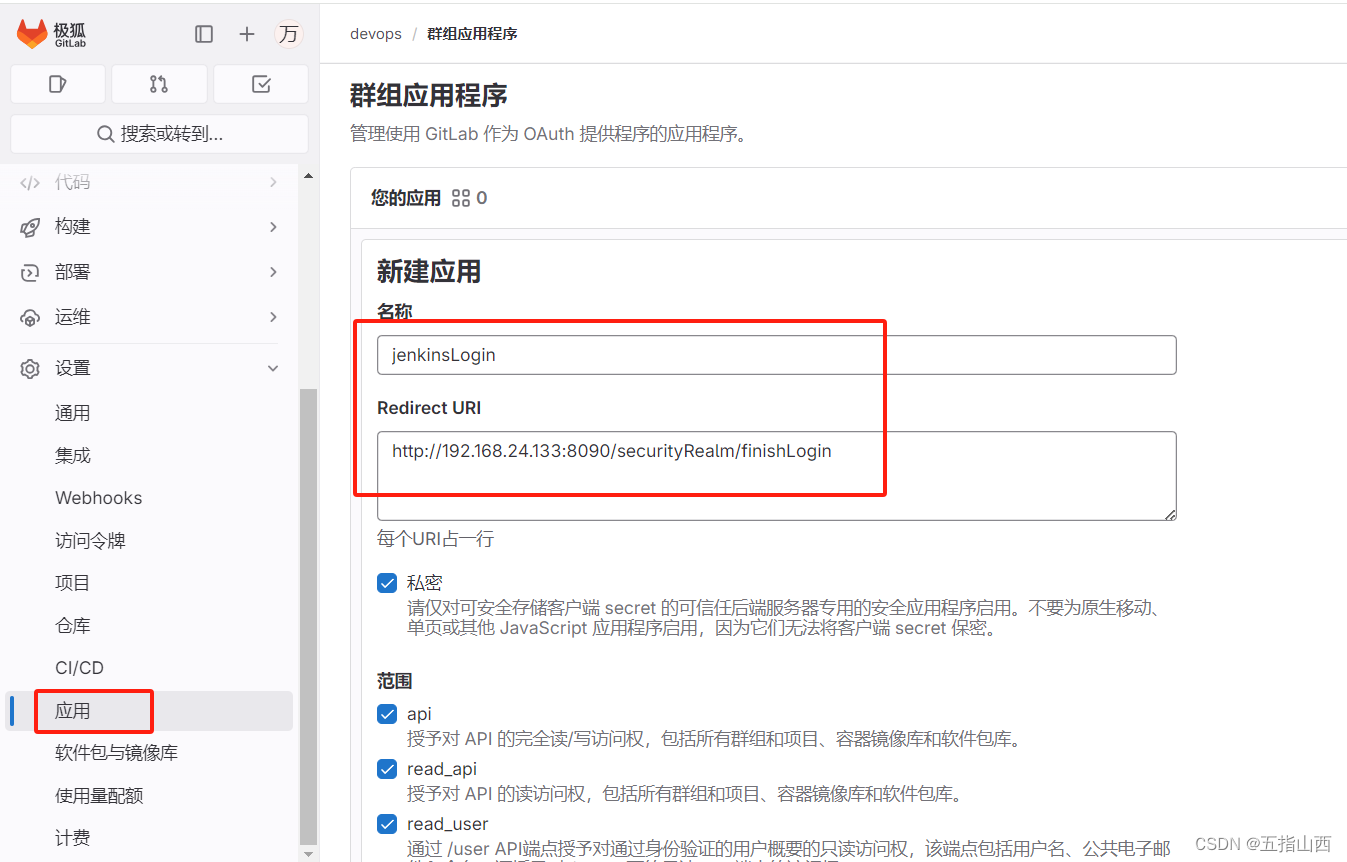Uncheck the read_api scope checkbox
Viewport: 1347px width, 862px height.
pos(387,769)
